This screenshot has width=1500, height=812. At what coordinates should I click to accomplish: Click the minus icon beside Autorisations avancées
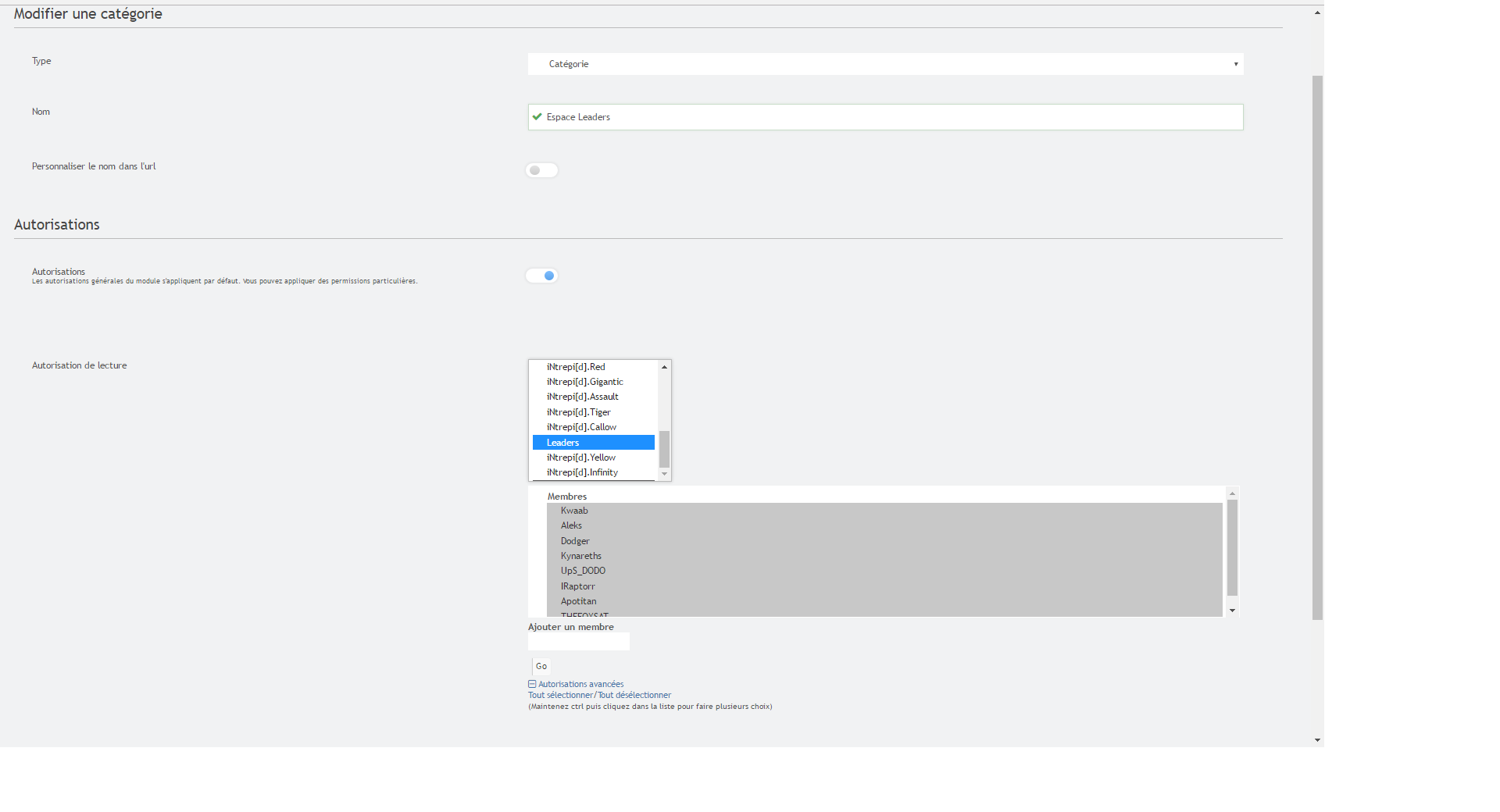coord(532,685)
